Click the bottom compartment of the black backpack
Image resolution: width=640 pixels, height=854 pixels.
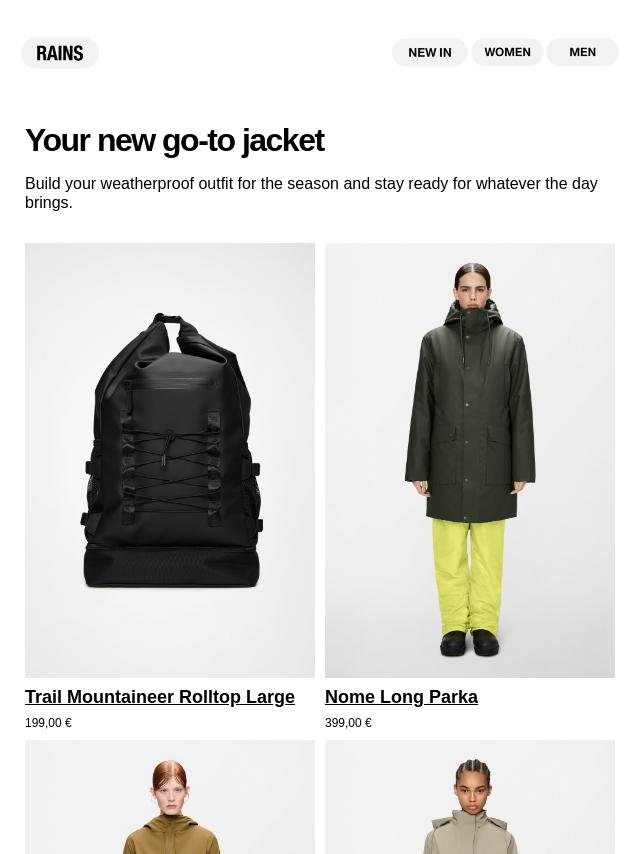pyautogui.click(x=171, y=565)
